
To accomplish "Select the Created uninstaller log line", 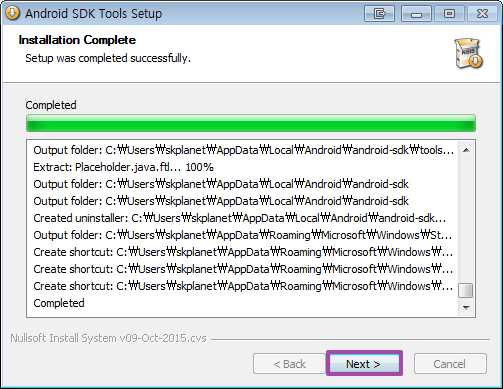I will [240, 218].
